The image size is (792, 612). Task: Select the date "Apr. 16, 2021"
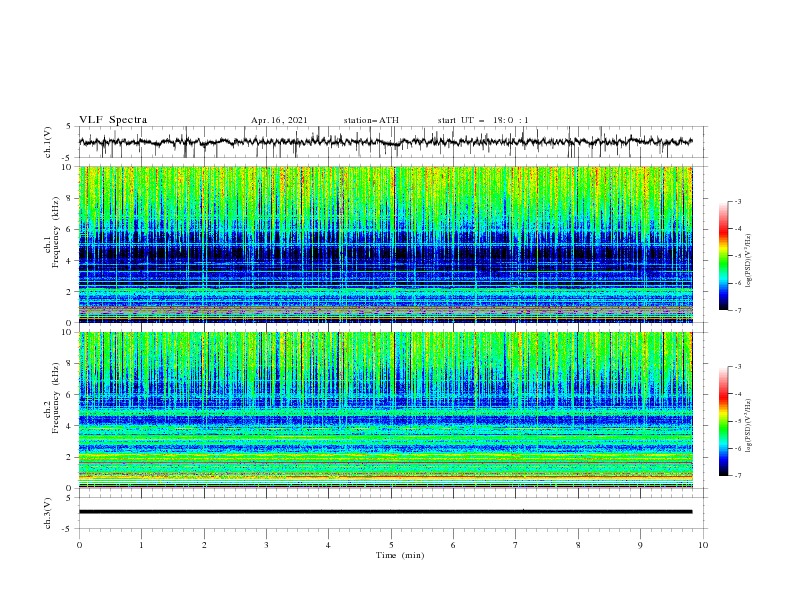point(279,120)
